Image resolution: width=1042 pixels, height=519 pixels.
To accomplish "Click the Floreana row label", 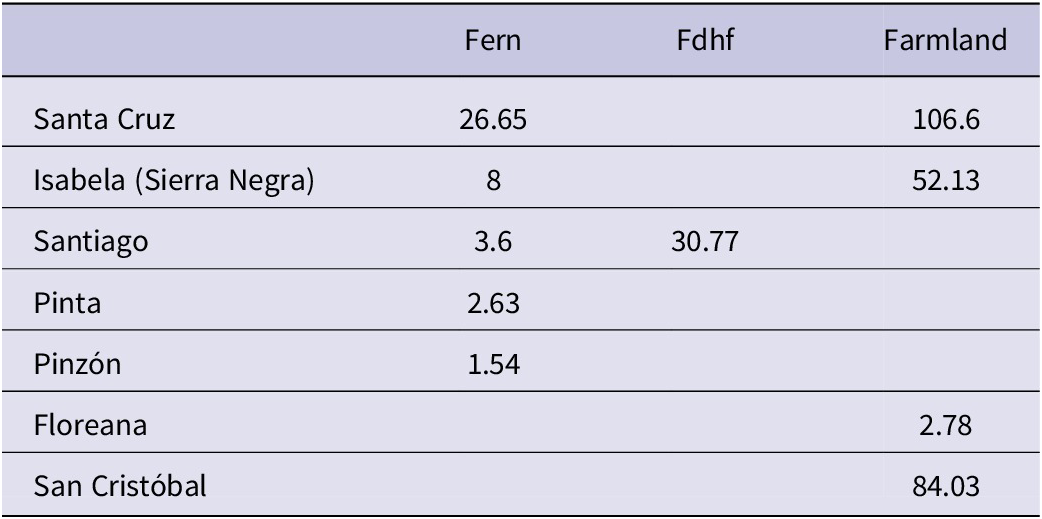I will pos(91,426).
